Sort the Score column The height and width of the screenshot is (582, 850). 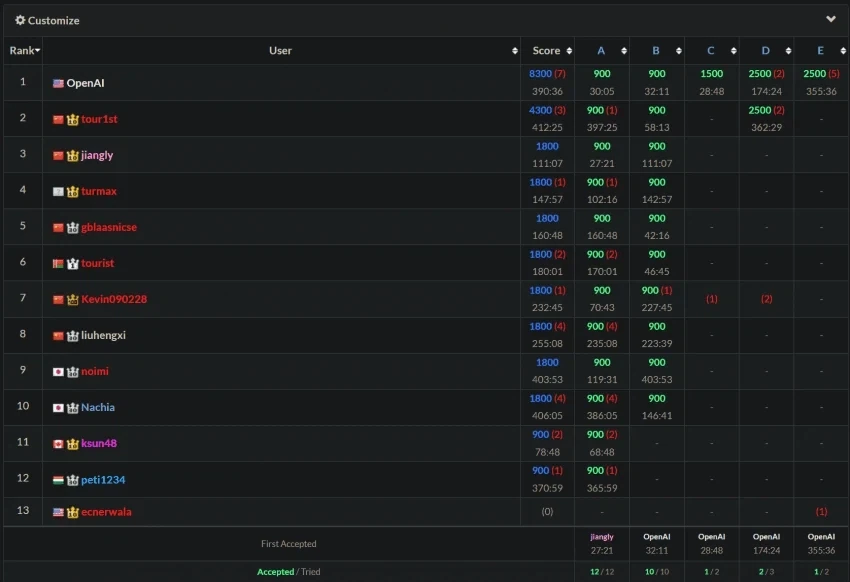pos(569,51)
